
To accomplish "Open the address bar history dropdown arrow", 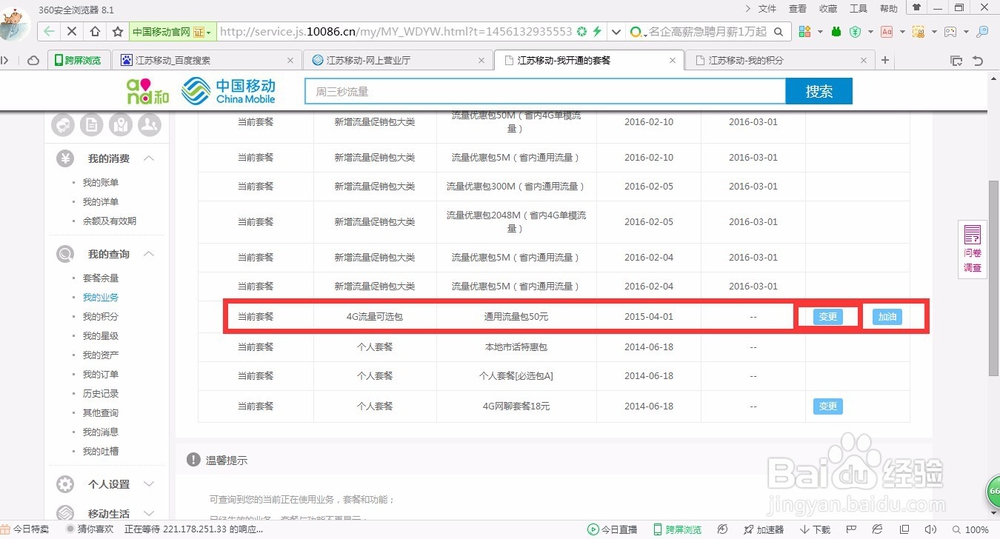I will pyautogui.click(x=615, y=31).
